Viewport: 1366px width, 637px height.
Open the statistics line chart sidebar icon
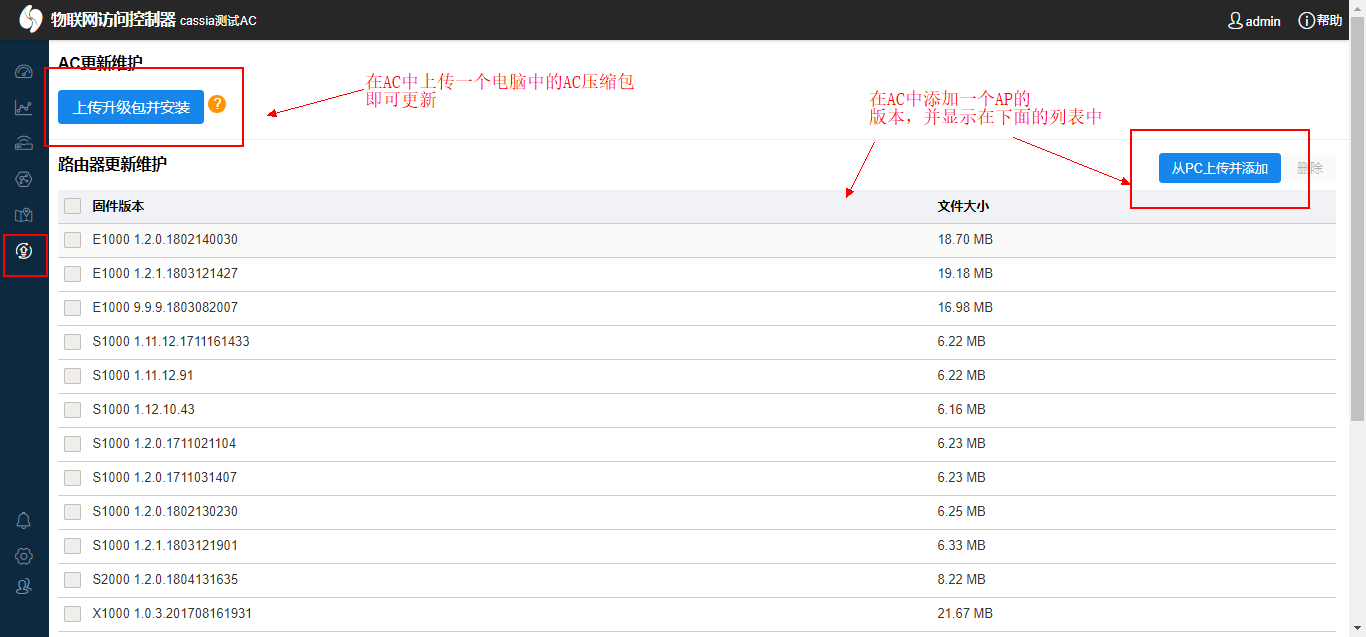click(24, 108)
